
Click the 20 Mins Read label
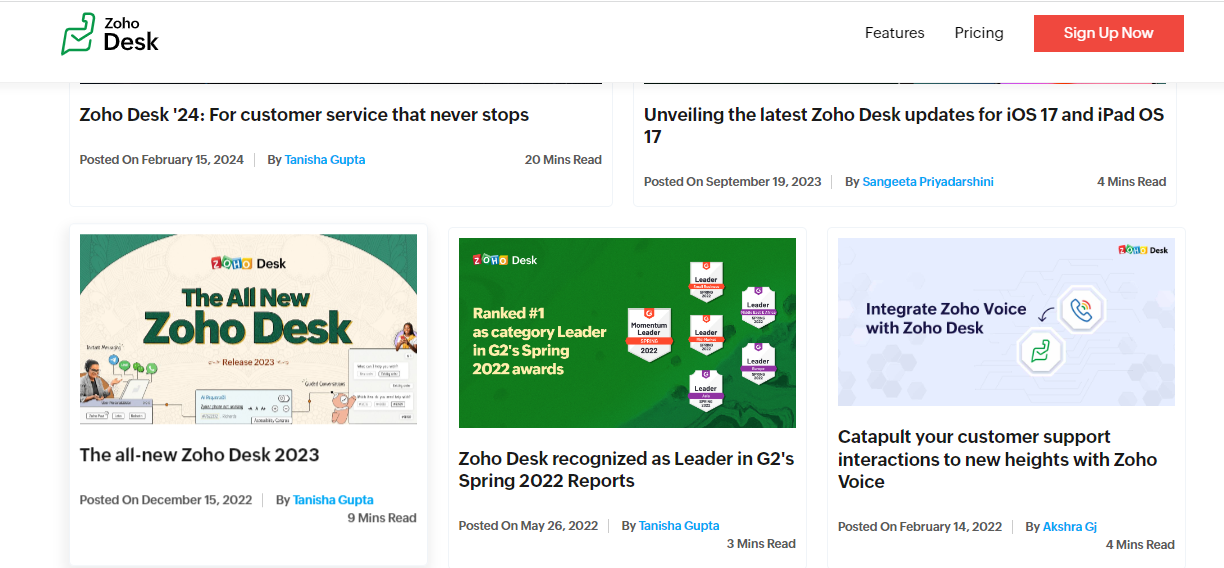[x=563, y=160]
